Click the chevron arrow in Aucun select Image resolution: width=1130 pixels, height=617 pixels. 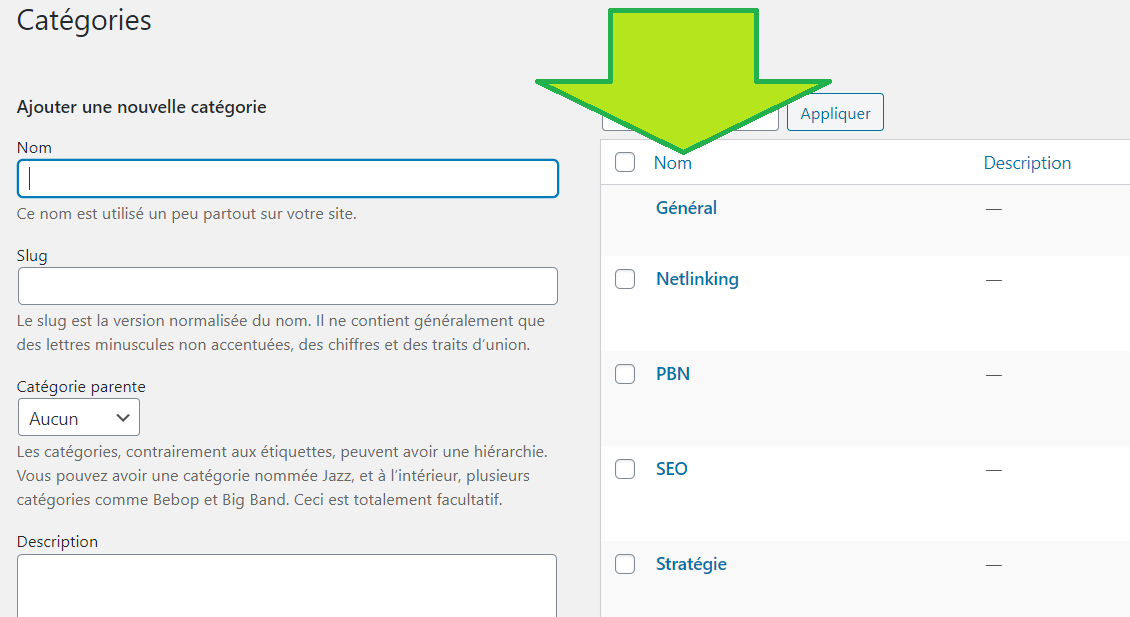point(123,418)
